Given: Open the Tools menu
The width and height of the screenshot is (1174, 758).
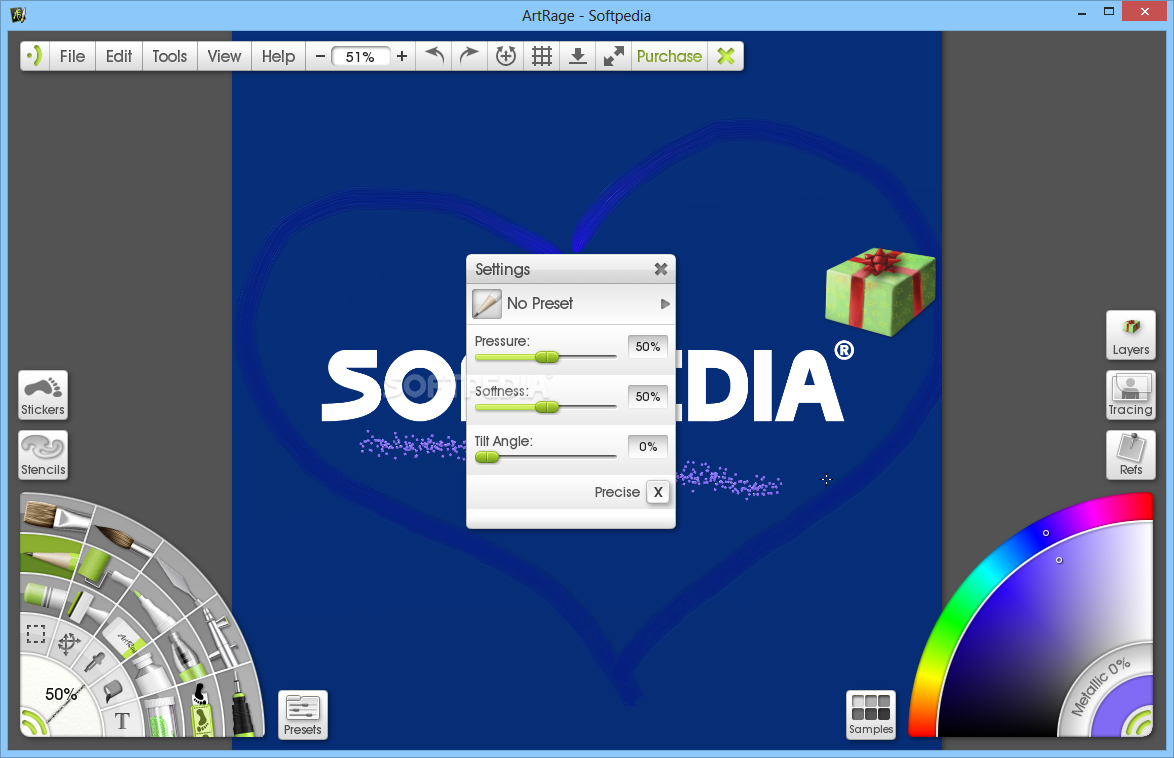Looking at the screenshot, I should coord(170,56).
